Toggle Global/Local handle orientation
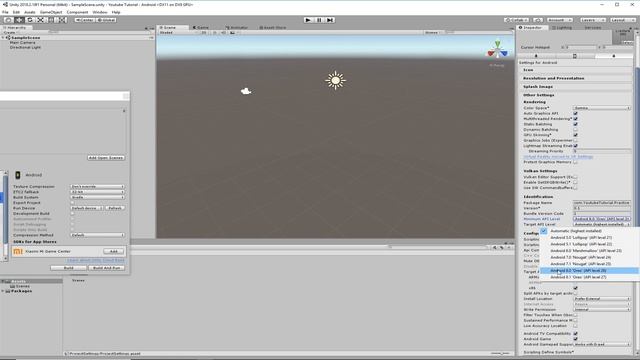Viewport: 640px width, 360px height. click(x=106, y=20)
